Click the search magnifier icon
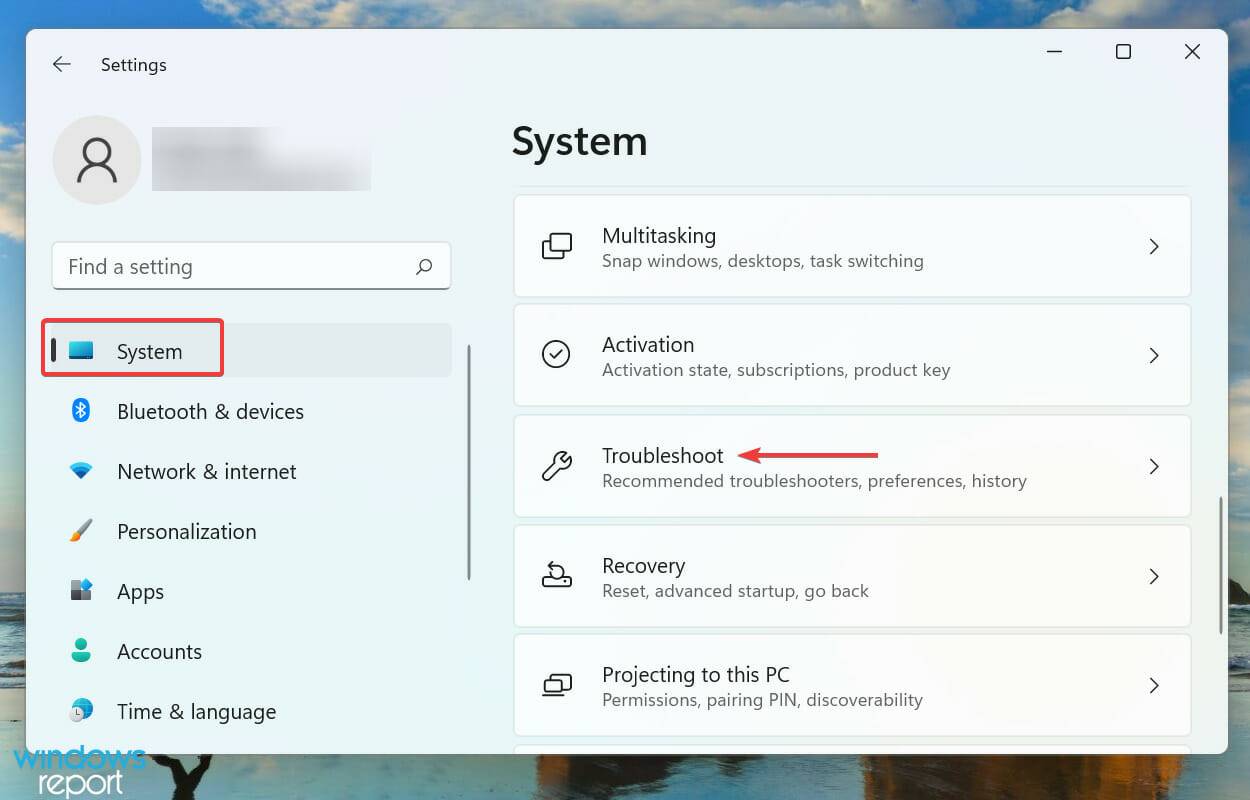Viewport: 1250px width, 800px height. [425, 266]
